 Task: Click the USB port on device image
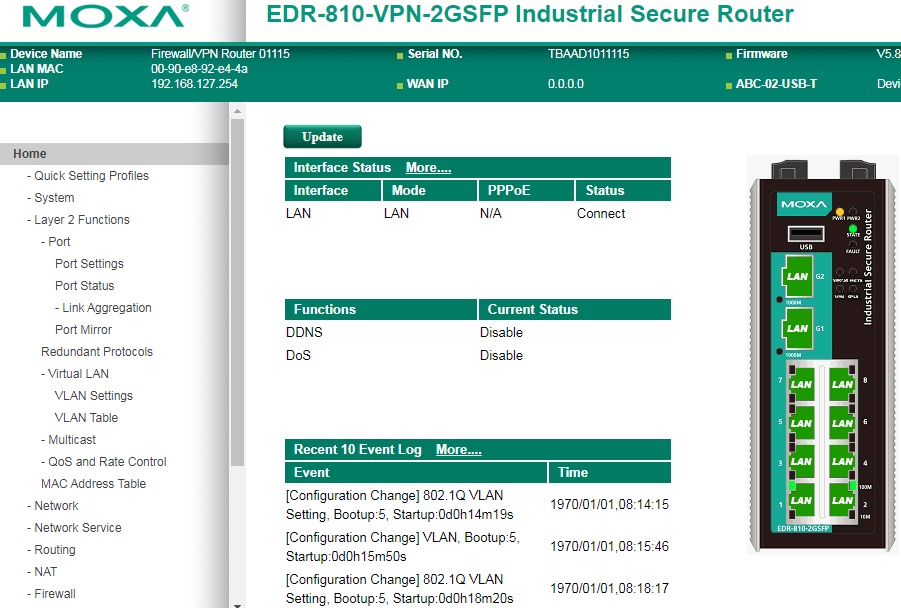806,234
